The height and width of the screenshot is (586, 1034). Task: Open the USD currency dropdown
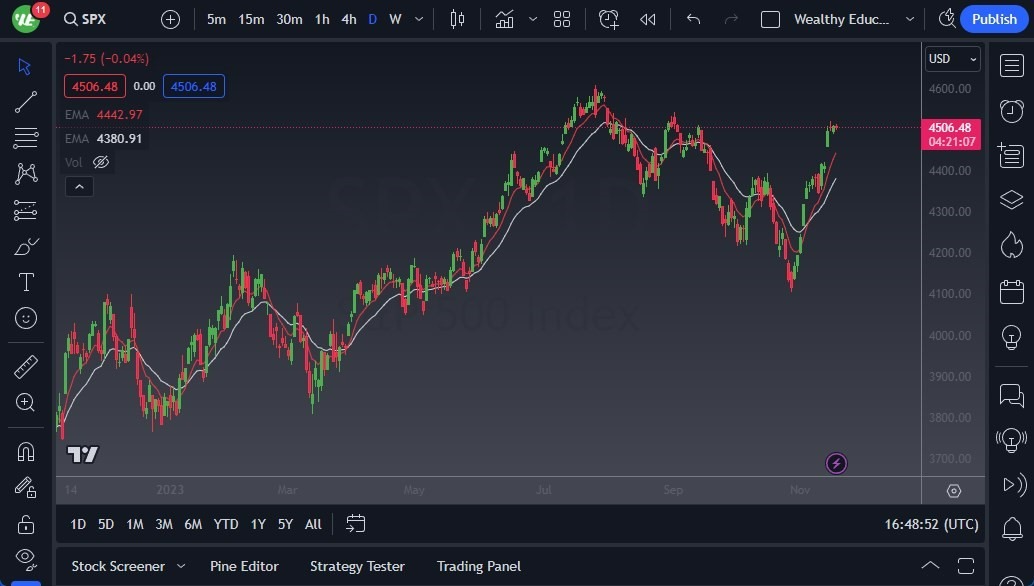[x=951, y=59]
